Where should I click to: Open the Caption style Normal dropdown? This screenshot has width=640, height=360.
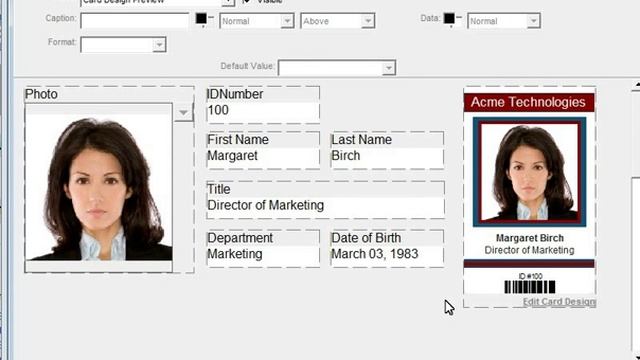[x=257, y=21]
